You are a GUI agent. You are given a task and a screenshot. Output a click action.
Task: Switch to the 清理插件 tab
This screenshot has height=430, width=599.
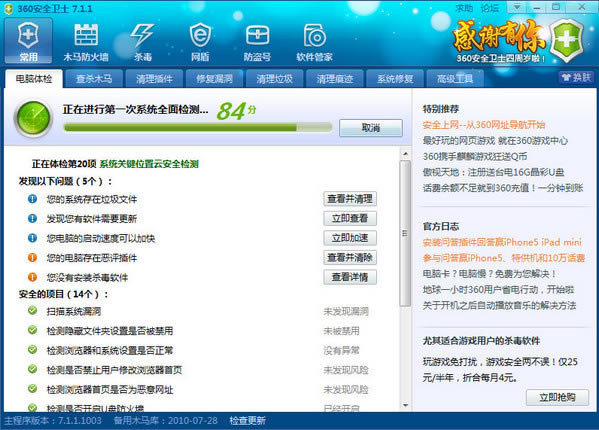154,79
